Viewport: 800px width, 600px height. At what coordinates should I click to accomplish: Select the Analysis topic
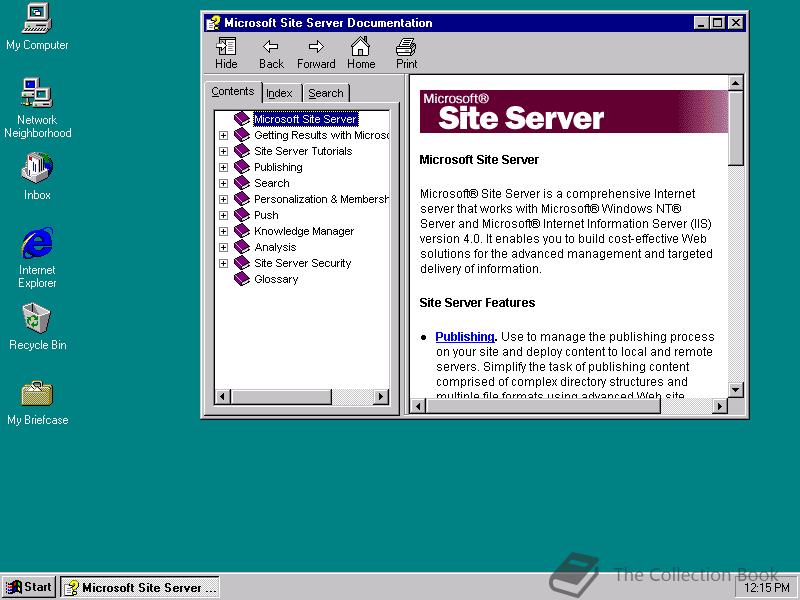[275, 247]
